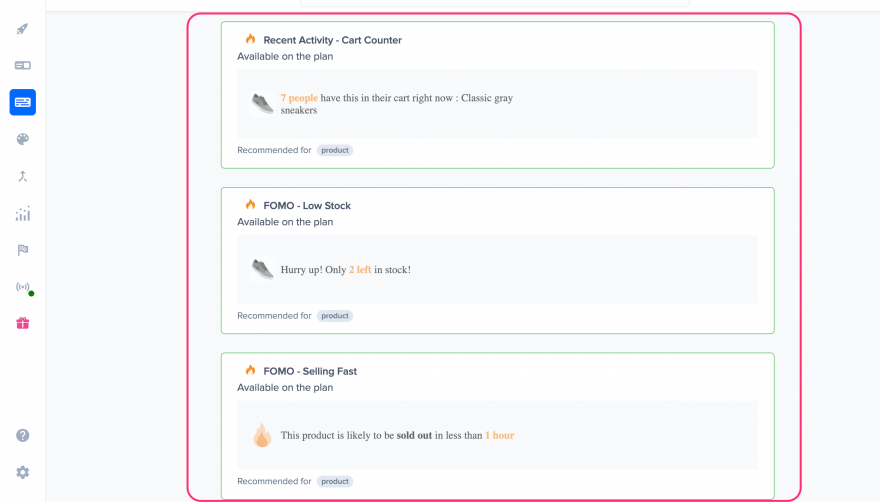Click the sneaker thumbnail in Cart Counter preview
This screenshot has width=880, height=502.
[x=262, y=103]
